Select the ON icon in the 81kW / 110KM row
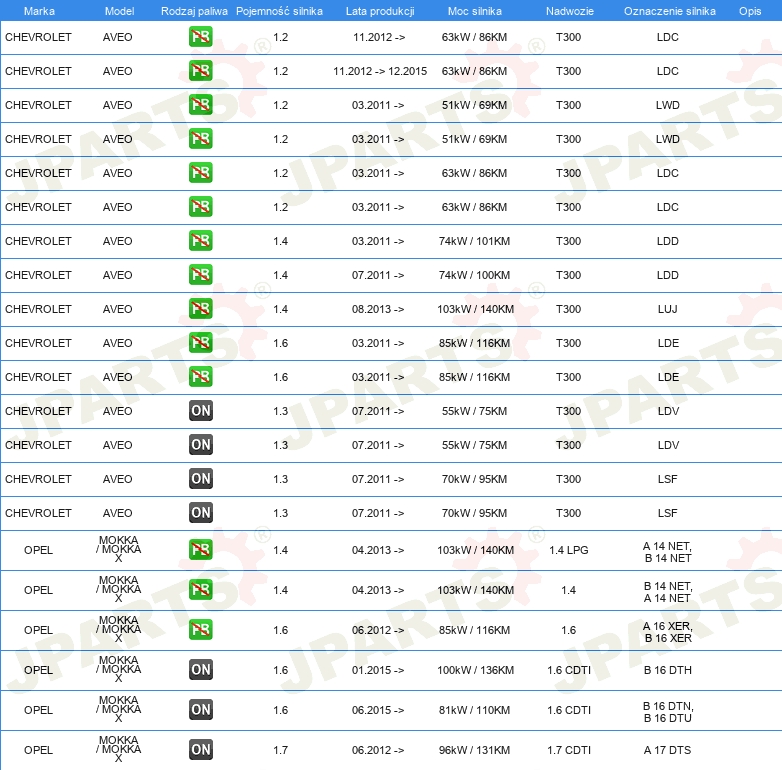Screen dimensions: 782x770 point(201,710)
